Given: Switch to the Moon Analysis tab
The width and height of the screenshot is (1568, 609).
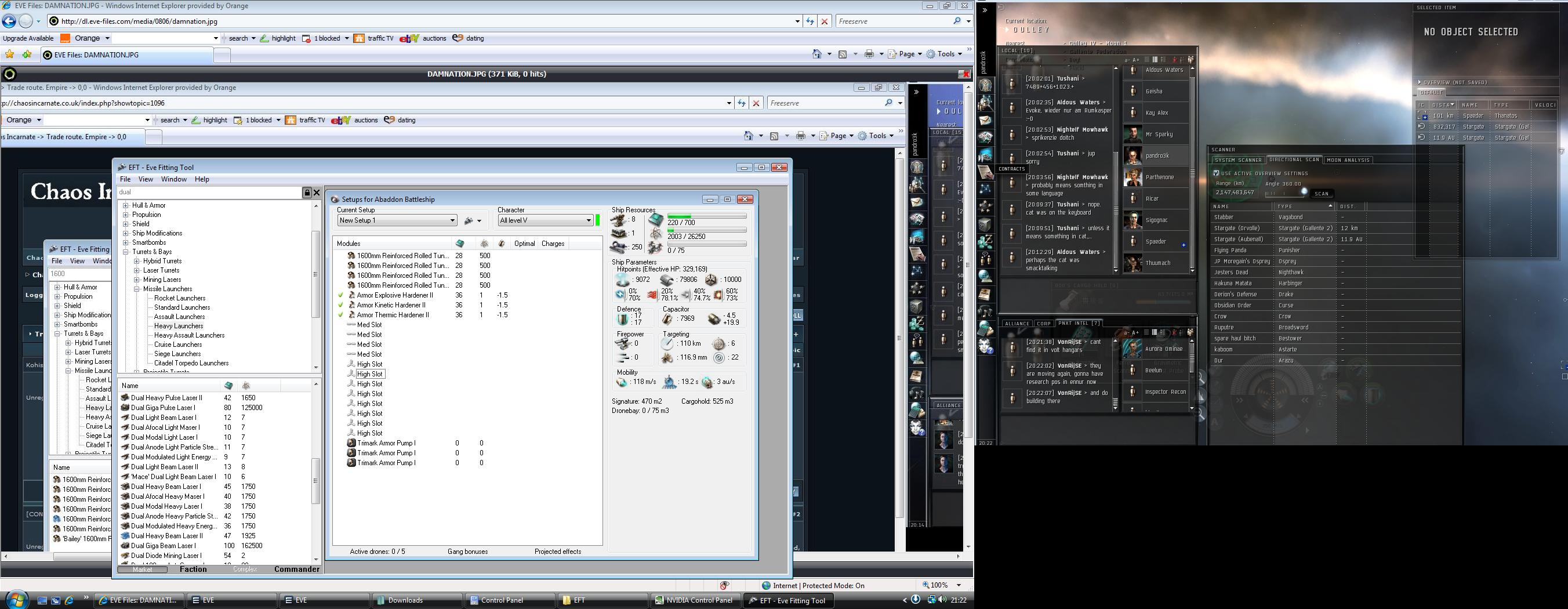Looking at the screenshot, I should 1348,160.
